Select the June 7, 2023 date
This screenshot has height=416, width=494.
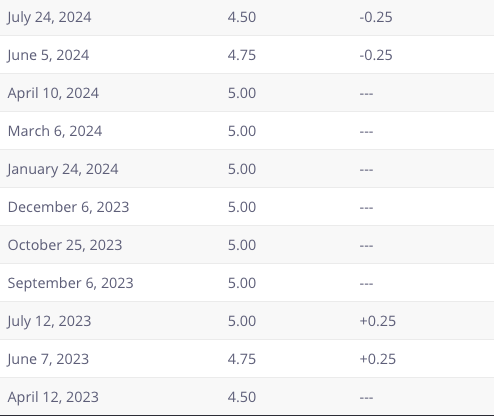pos(48,359)
